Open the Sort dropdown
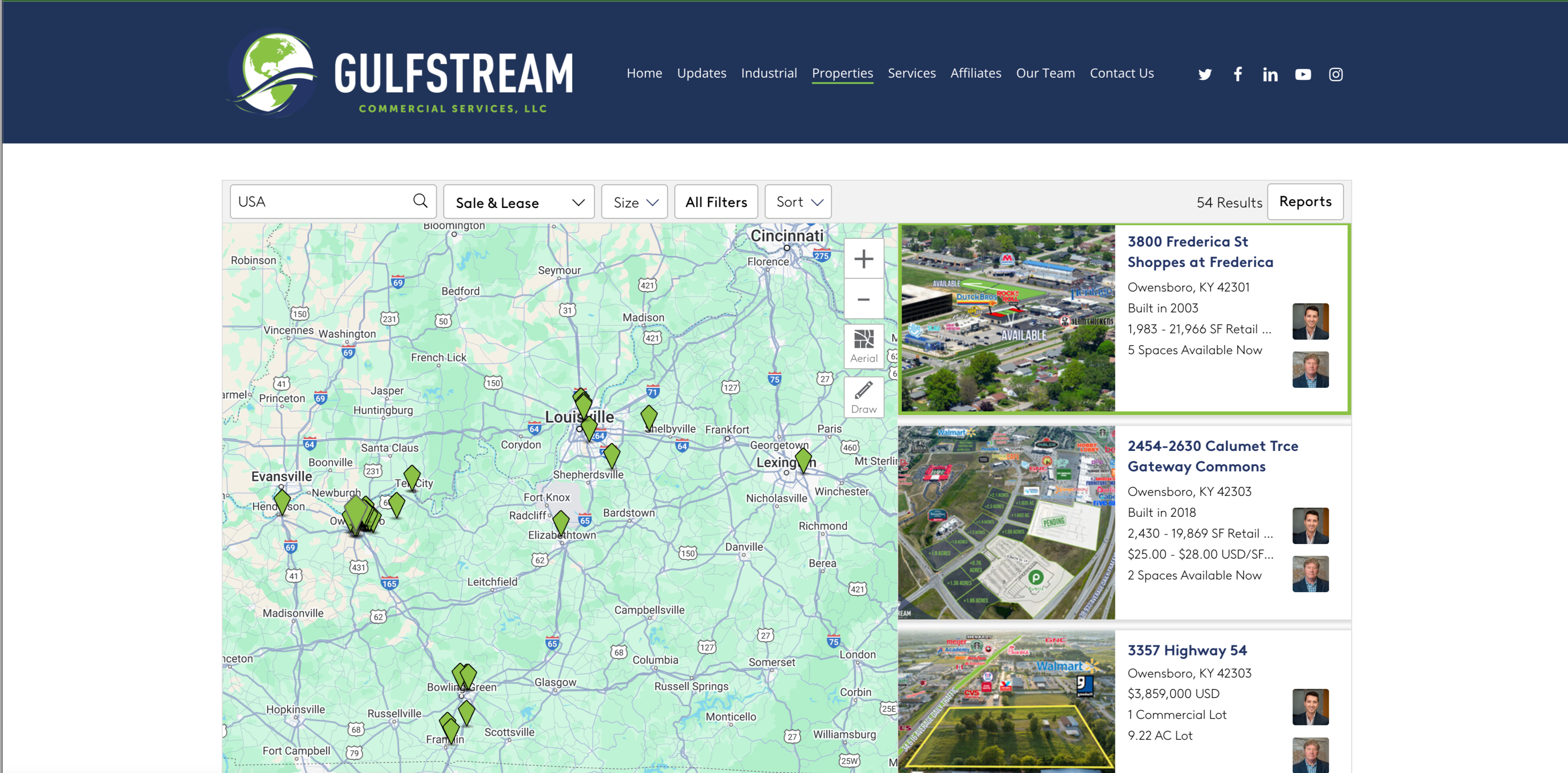Image resolution: width=1568 pixels, height=773 pixels. (797, 202)
